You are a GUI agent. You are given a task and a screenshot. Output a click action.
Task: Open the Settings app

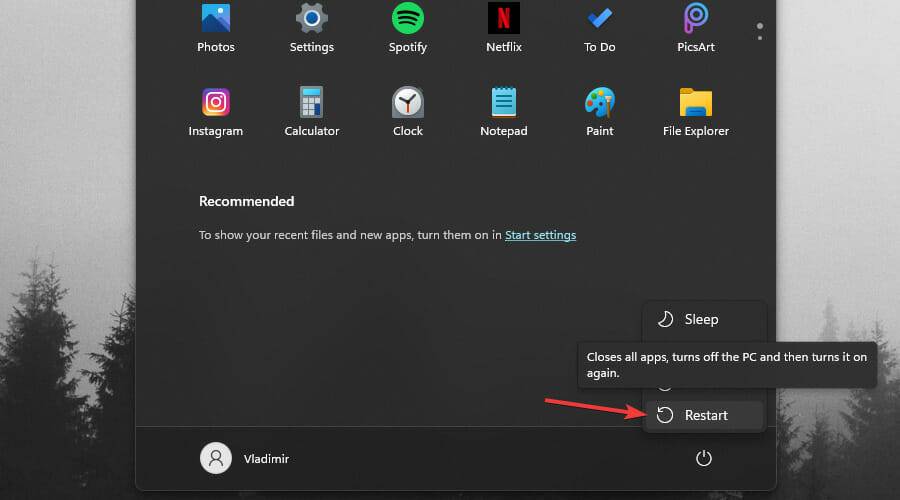coord(311,27)
